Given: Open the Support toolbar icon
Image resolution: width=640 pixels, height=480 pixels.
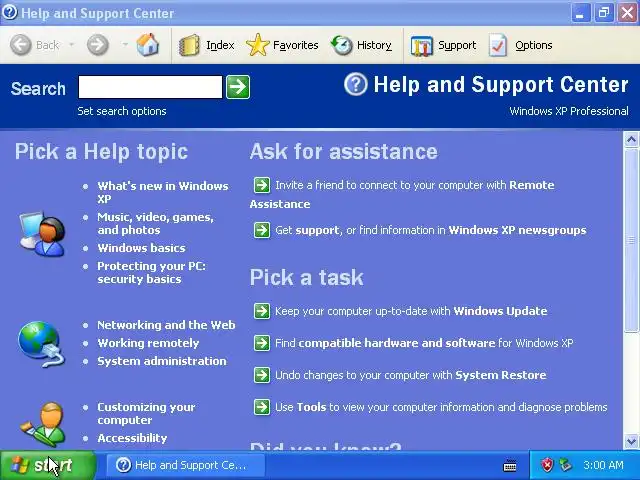Looking at the screenshot, I should (422, 46).
